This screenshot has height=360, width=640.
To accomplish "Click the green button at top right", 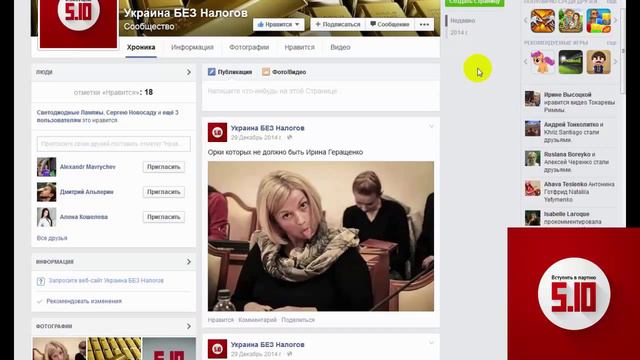I will pyautogui.click(x=474, y=3).
